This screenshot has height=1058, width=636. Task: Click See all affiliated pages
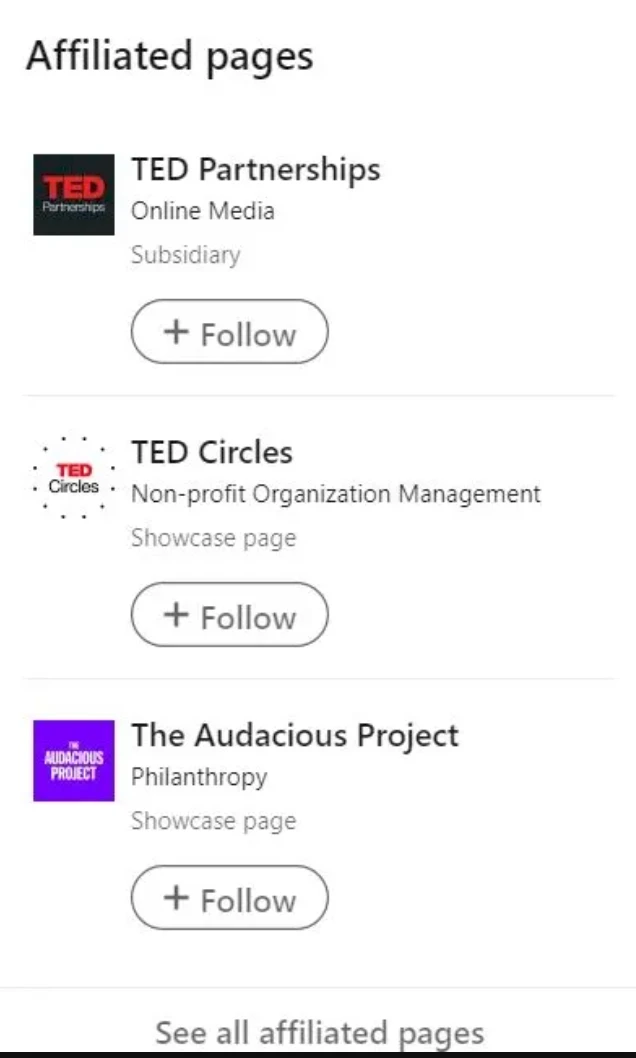click(318, 1033)
